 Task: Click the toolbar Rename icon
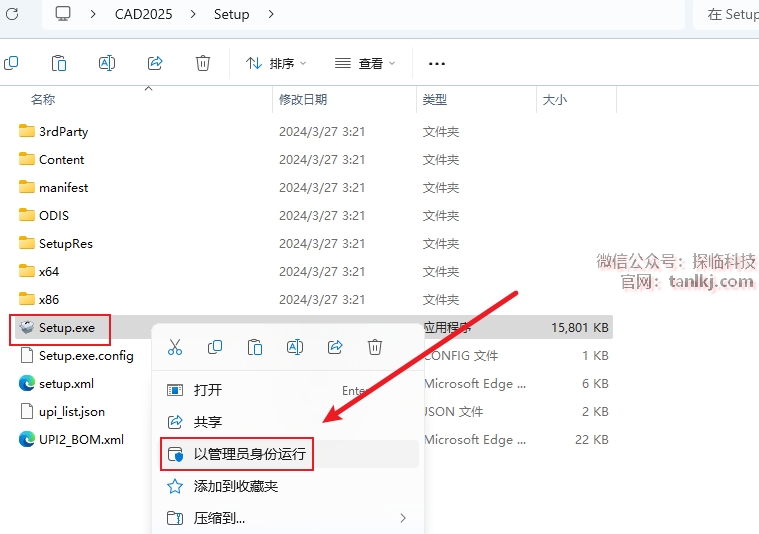tap(106, 63)
